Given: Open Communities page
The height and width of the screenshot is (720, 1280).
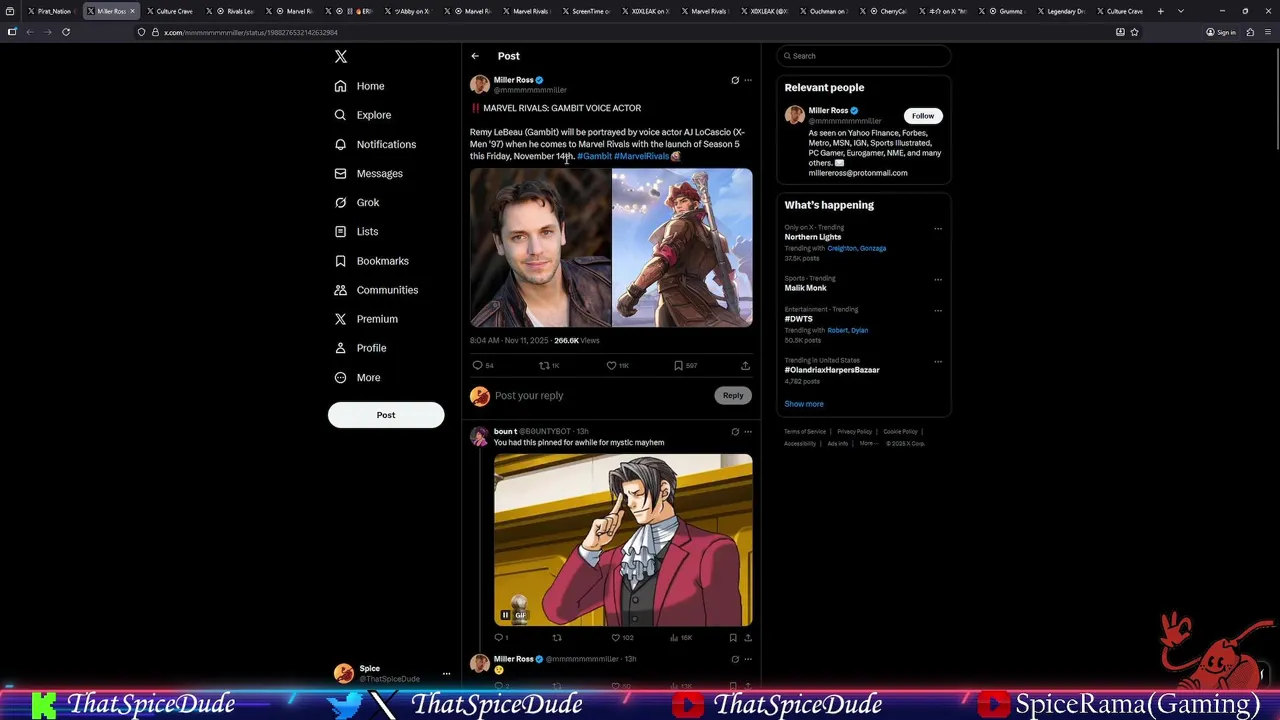Looking at the screenshot, I should 377,290.
